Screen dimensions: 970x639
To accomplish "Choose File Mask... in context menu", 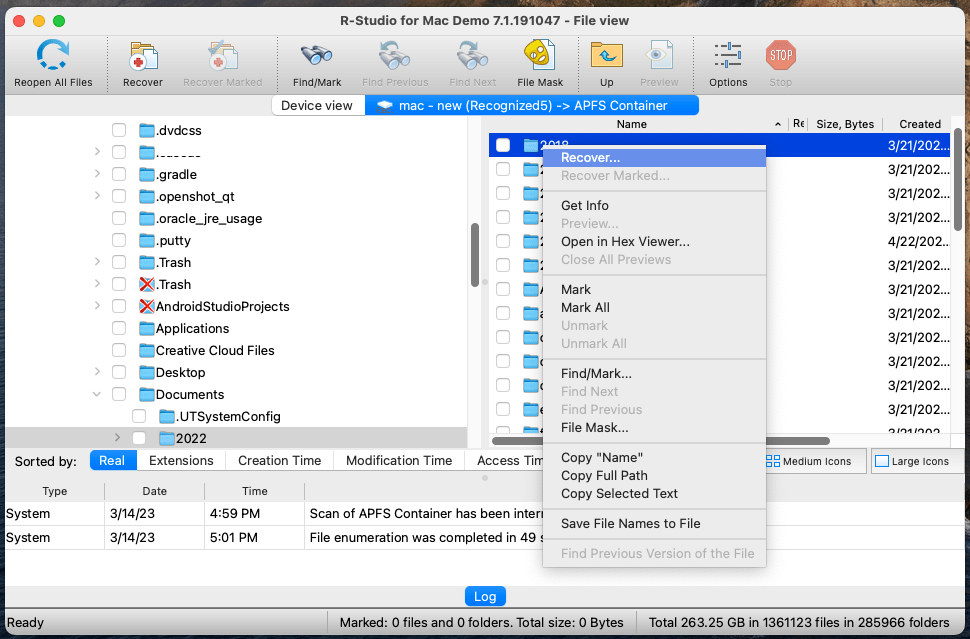I will [655, 427].
